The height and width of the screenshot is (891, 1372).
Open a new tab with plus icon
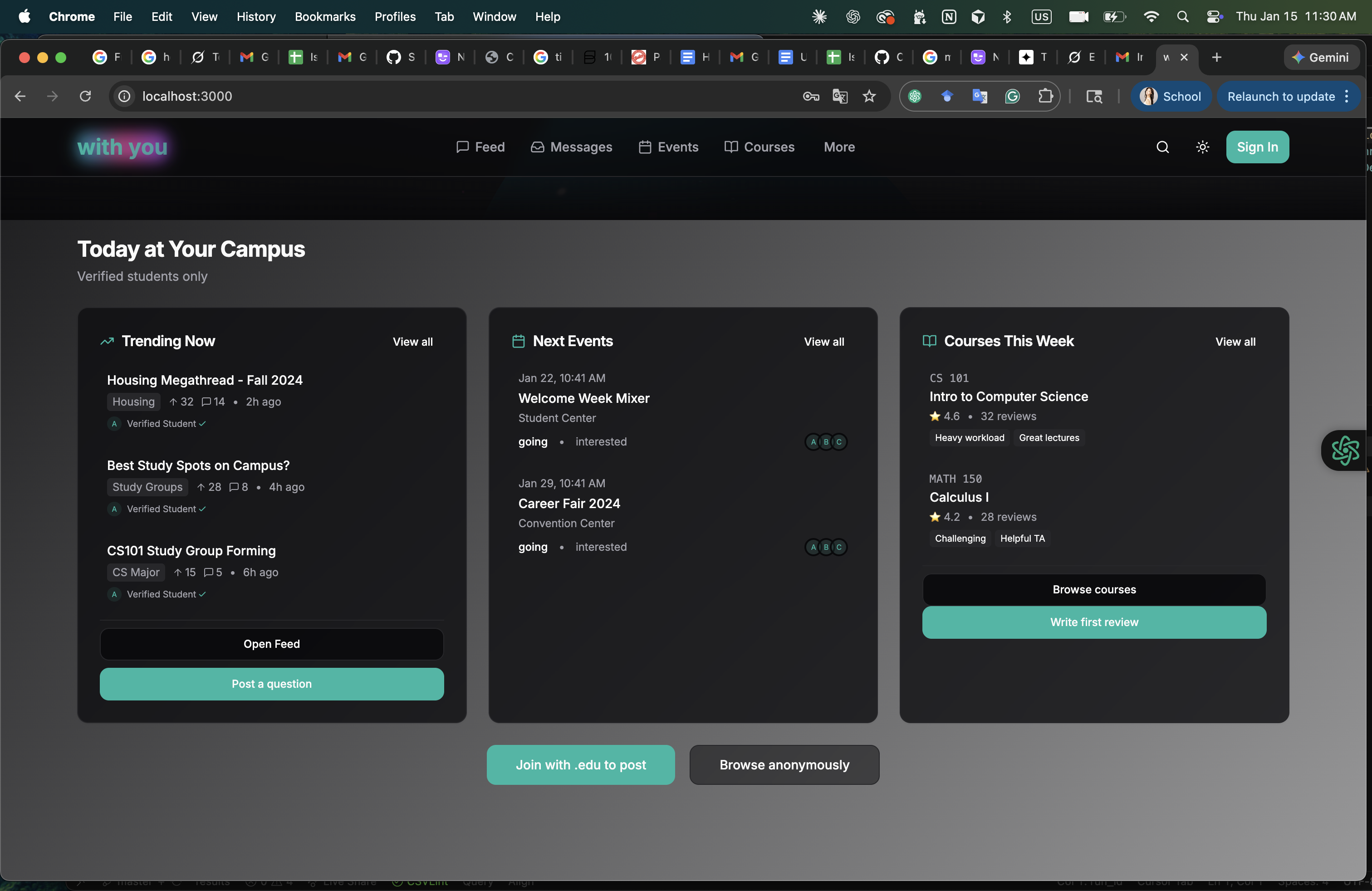click(x=1216, y=57)
